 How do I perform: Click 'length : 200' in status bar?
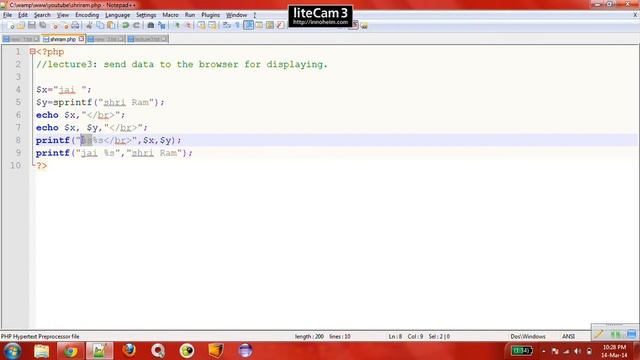[x=309, y=337]
